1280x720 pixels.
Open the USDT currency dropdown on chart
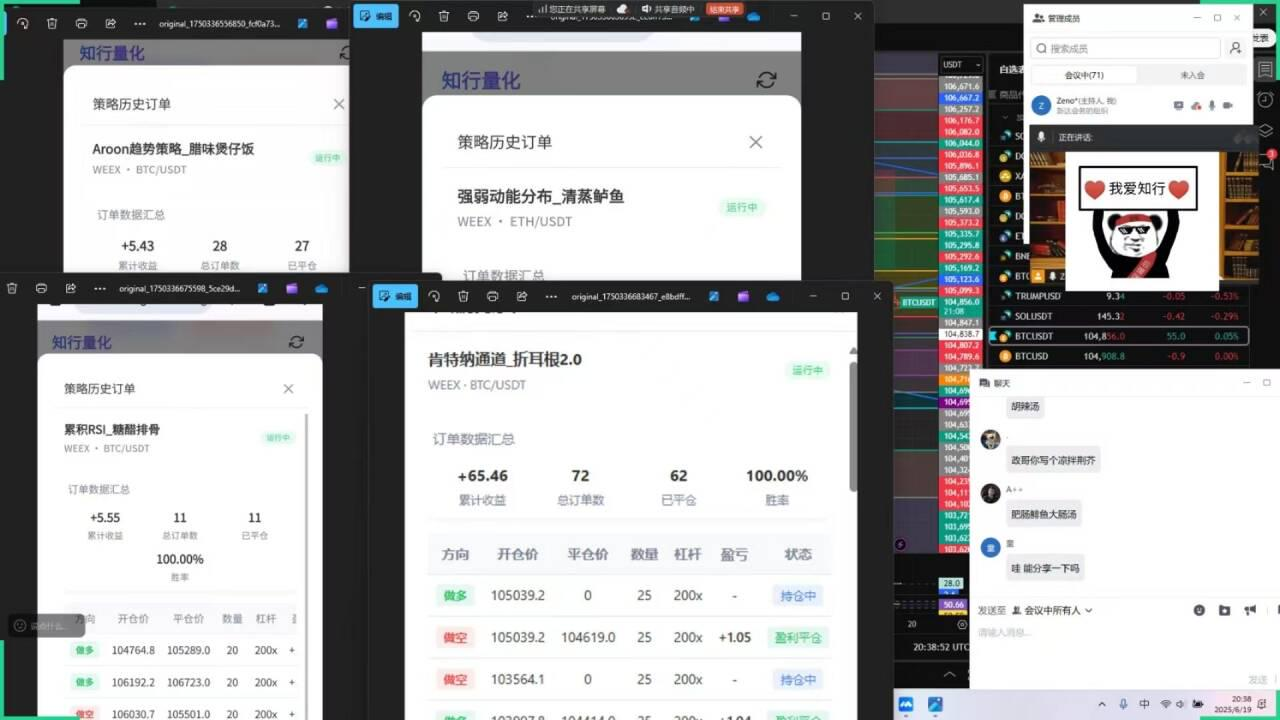point(960,64)
